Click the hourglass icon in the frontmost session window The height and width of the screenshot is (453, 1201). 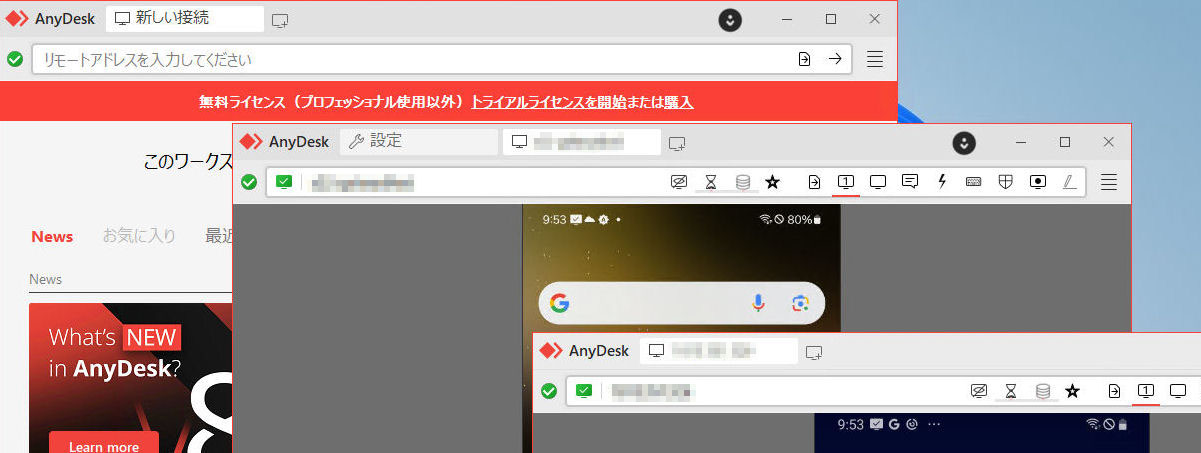click(x=1011, y=391)
